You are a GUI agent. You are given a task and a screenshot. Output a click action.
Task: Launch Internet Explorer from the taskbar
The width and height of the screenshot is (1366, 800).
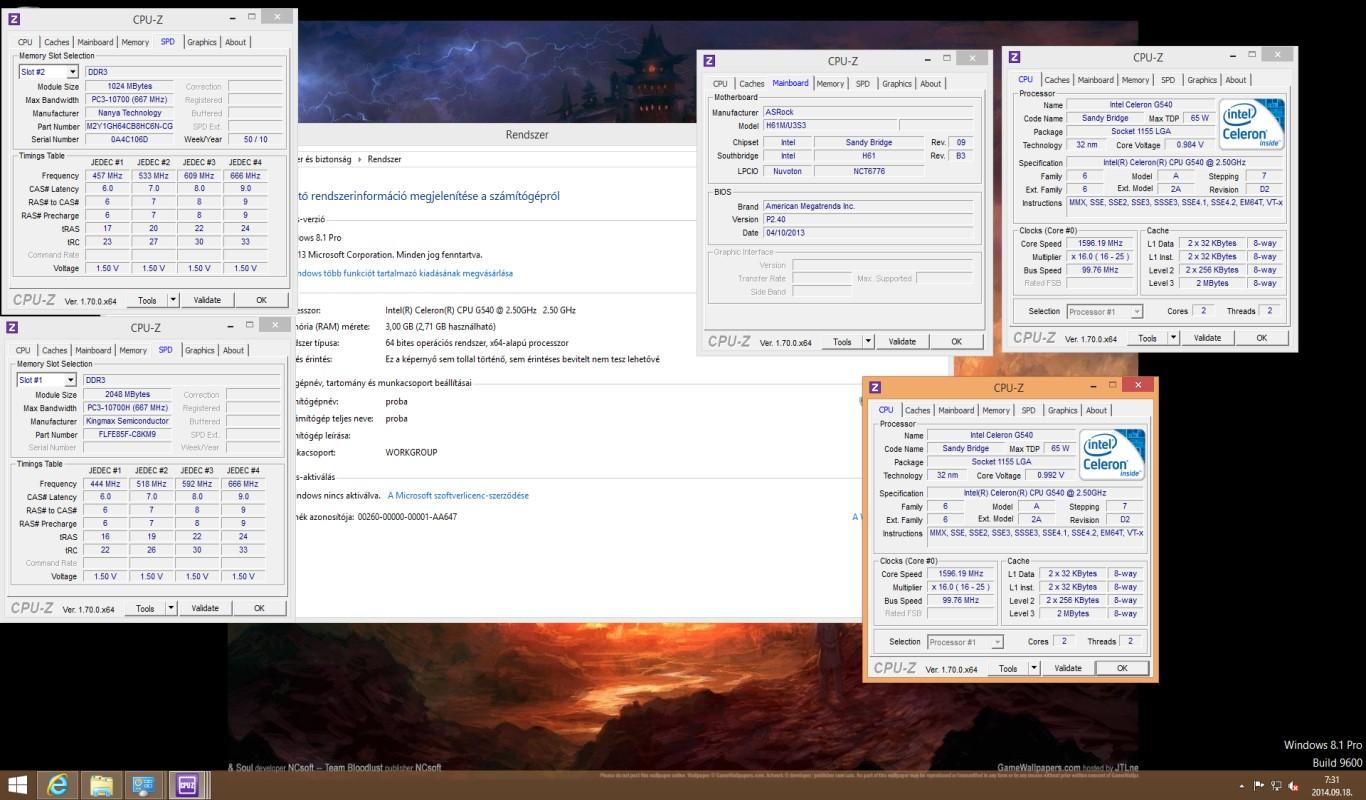point(59,784)
